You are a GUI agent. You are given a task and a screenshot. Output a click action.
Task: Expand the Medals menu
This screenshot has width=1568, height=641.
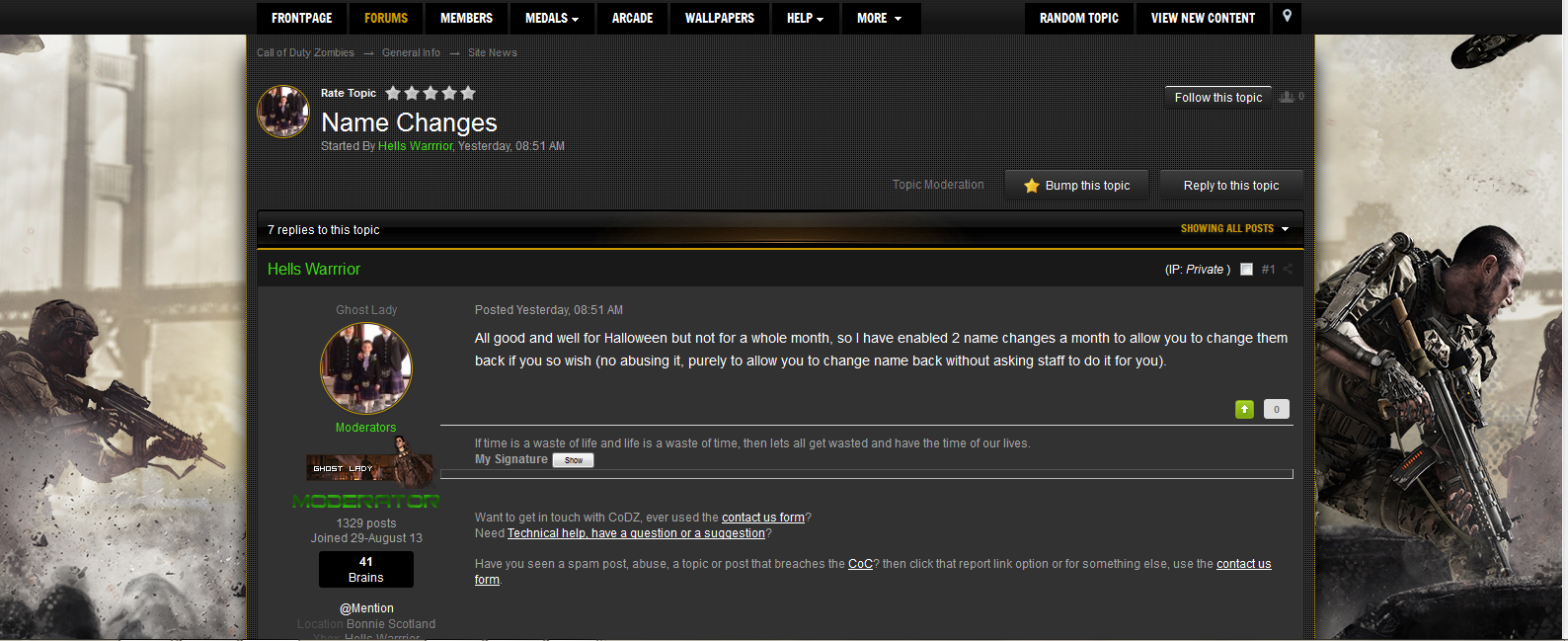(x=552, y=18)
